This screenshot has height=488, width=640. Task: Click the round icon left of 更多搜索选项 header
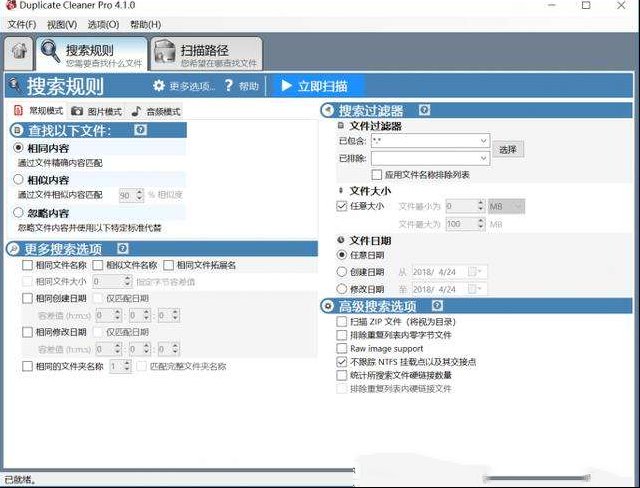coord(14,248)
